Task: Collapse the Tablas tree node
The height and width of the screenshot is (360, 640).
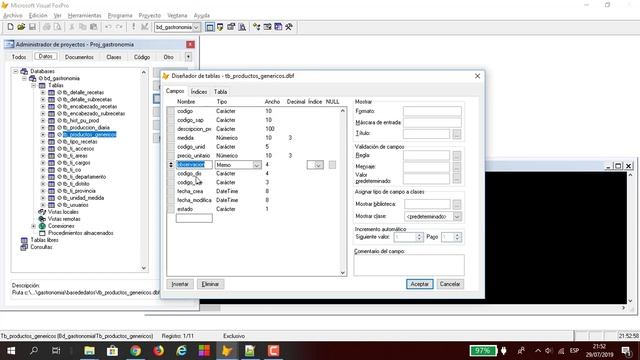Action: point(33,86)
